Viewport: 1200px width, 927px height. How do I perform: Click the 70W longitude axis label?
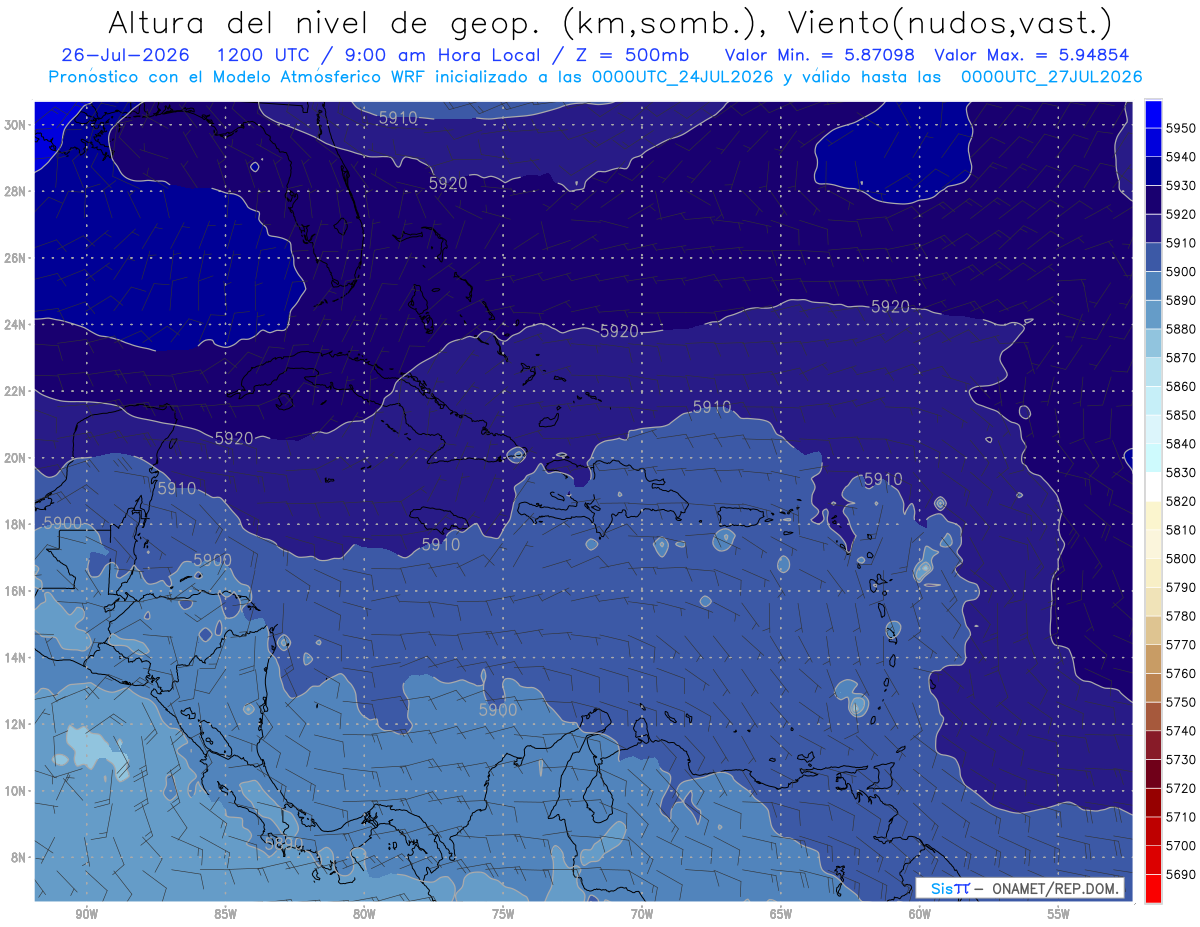(642, 913)
